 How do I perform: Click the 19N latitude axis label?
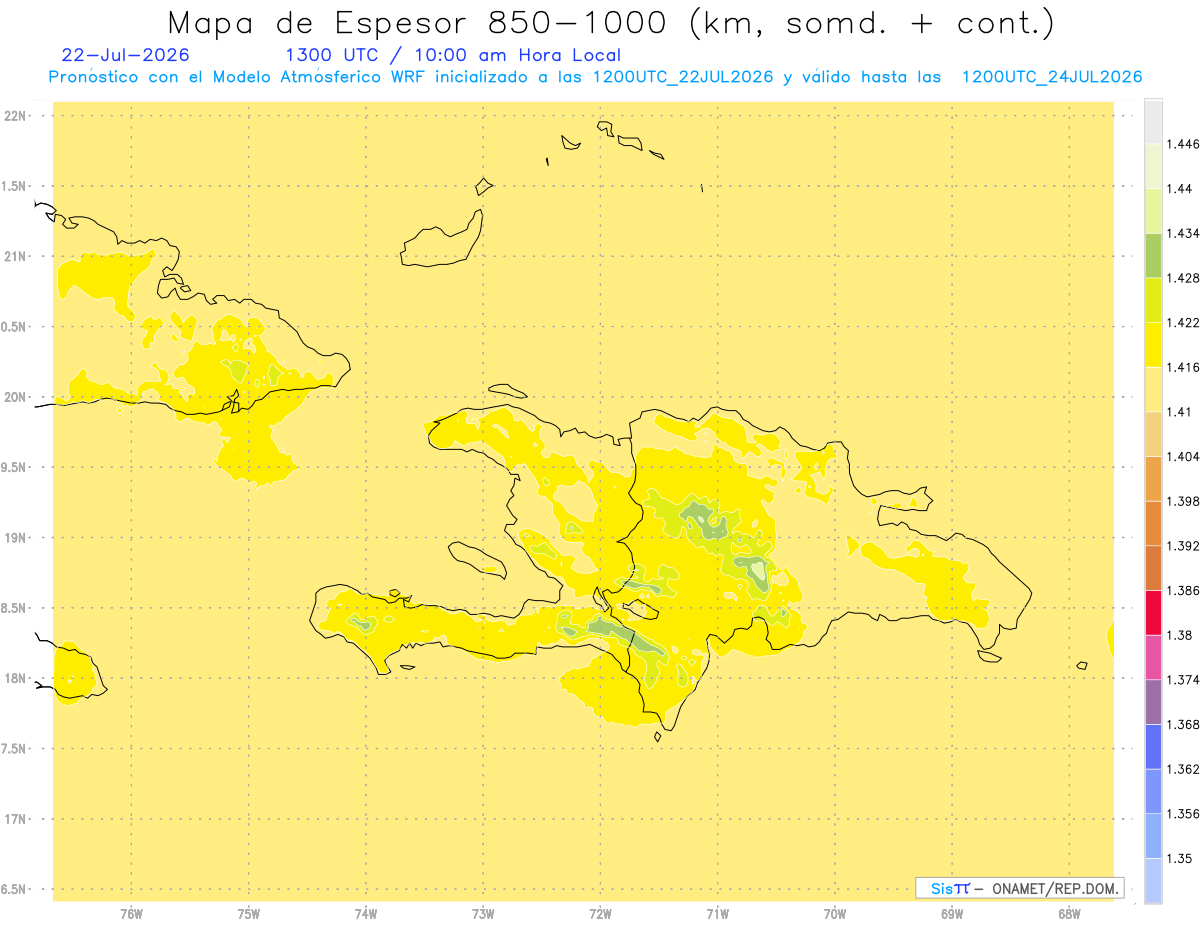point(16,538)
